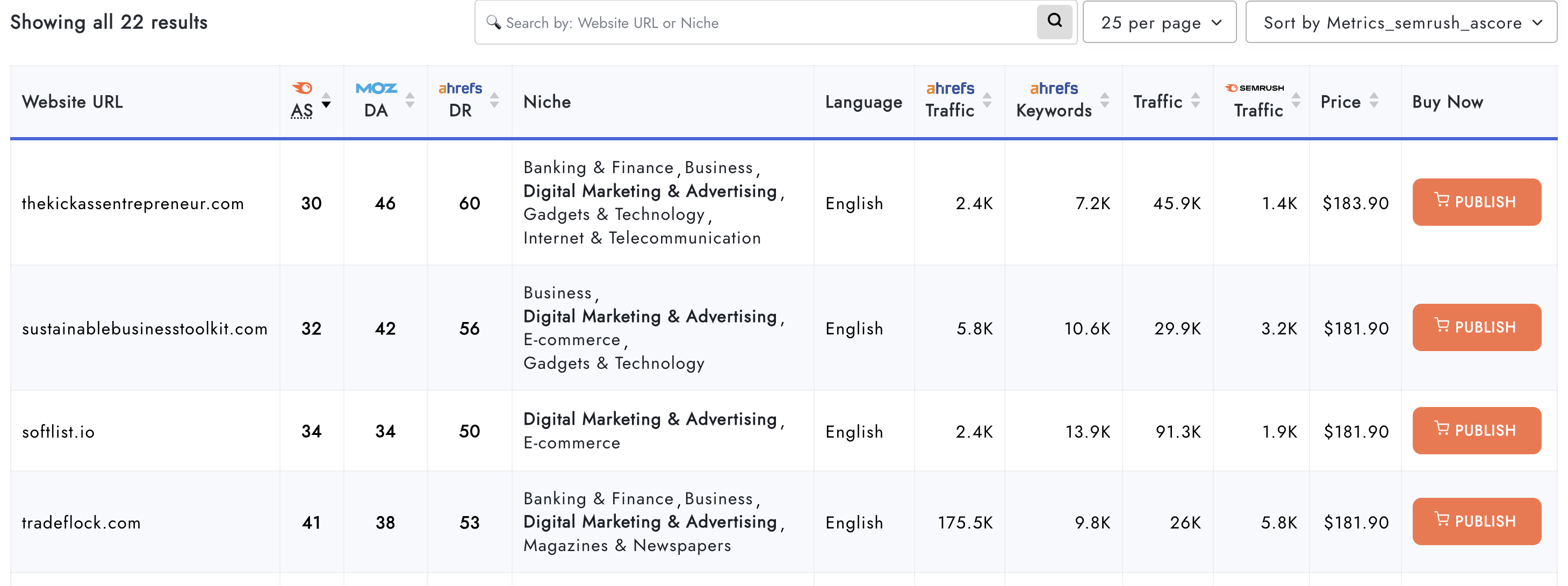Click the Niche column header
This screenshot has height=586, width=1568.
coord(546,102)
